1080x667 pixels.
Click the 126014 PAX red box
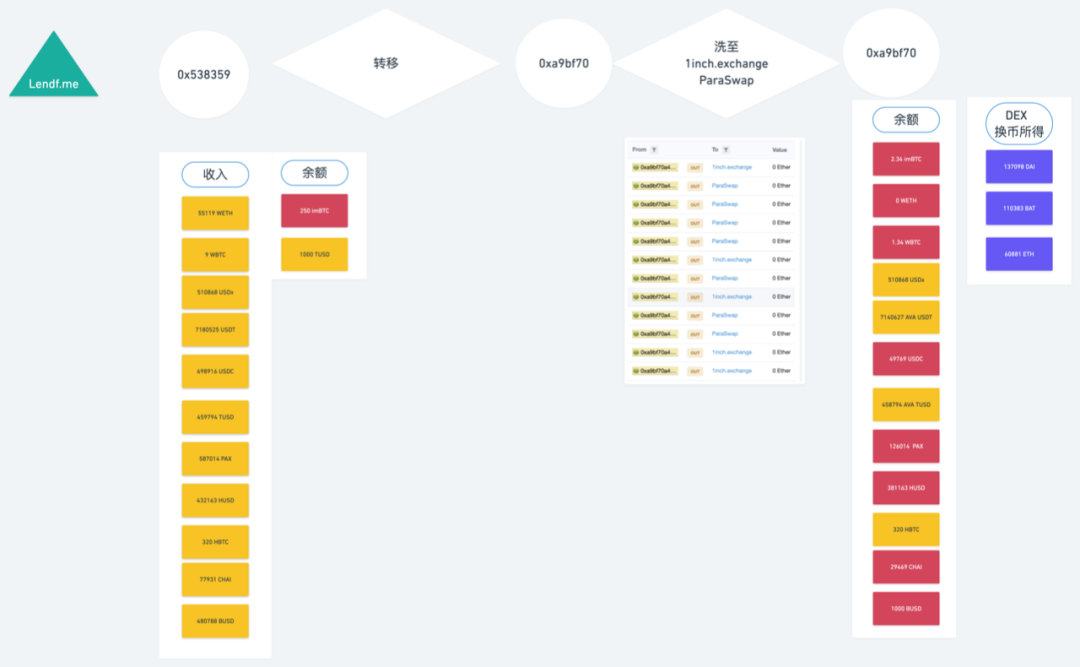tap(906, 447)
